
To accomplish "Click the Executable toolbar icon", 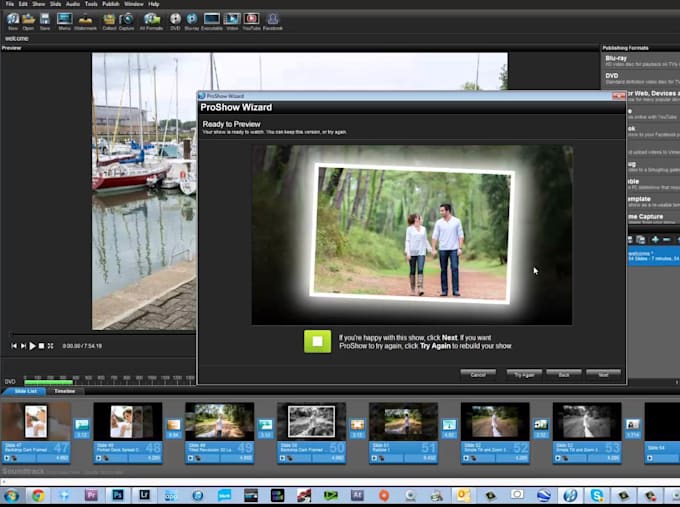I will 212,21.
